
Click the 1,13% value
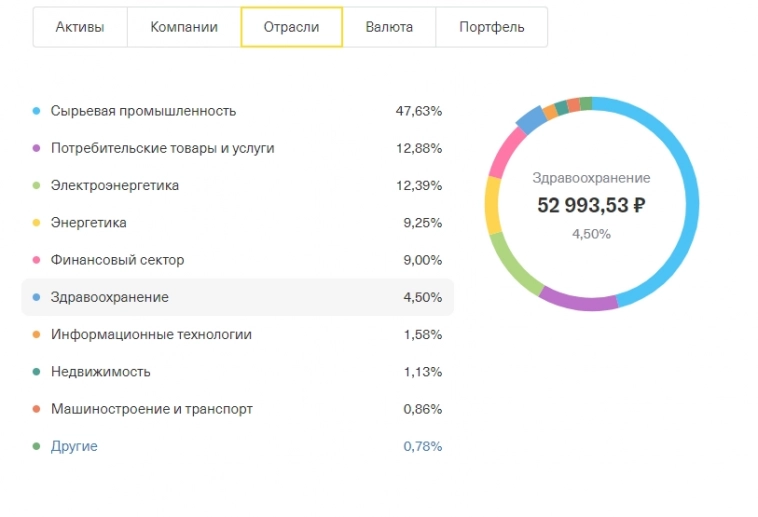pyautogui.click(x=423, y=372)
